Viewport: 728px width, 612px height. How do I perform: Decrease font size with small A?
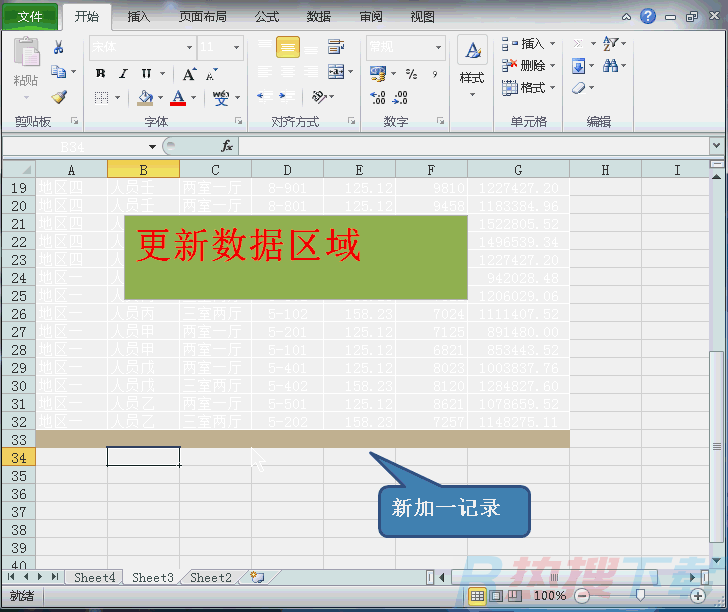pyautogui.click(x=211, y=74)
